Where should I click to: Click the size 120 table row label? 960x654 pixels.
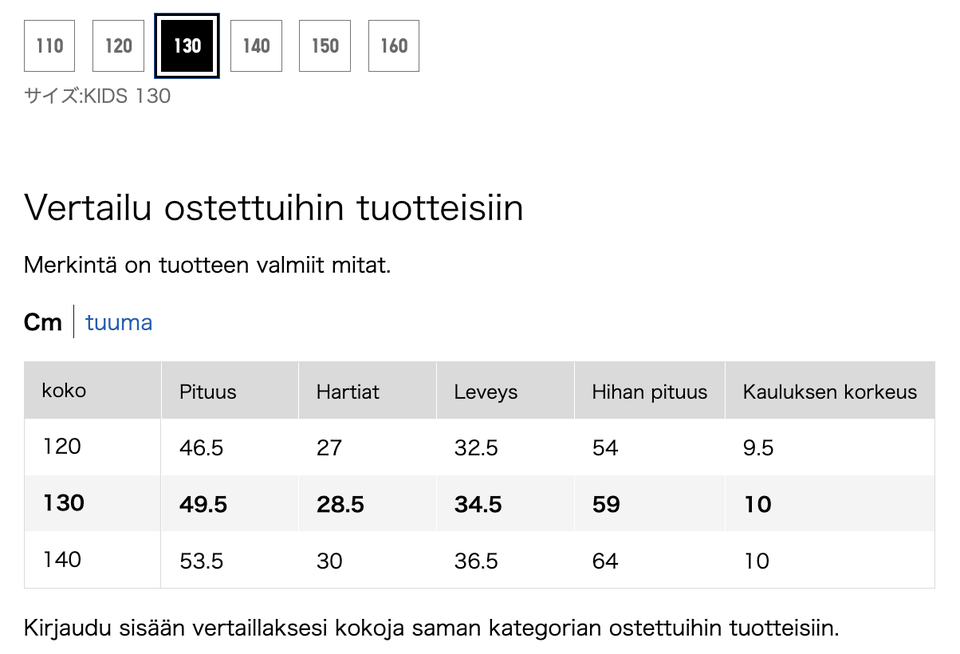click(62, 446)
